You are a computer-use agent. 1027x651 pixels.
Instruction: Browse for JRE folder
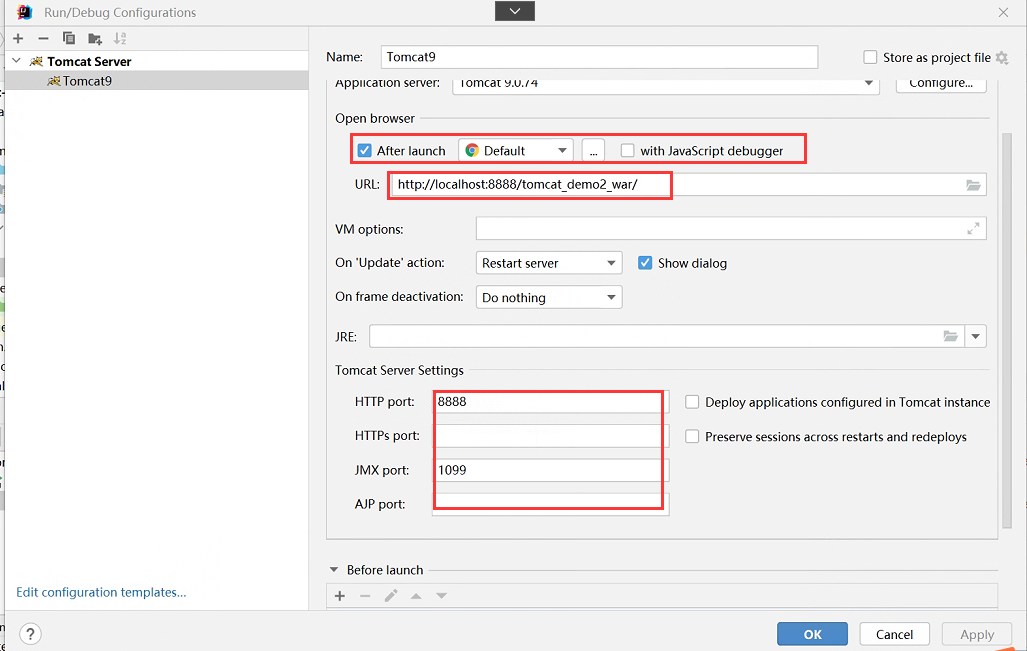coord(950,336)
